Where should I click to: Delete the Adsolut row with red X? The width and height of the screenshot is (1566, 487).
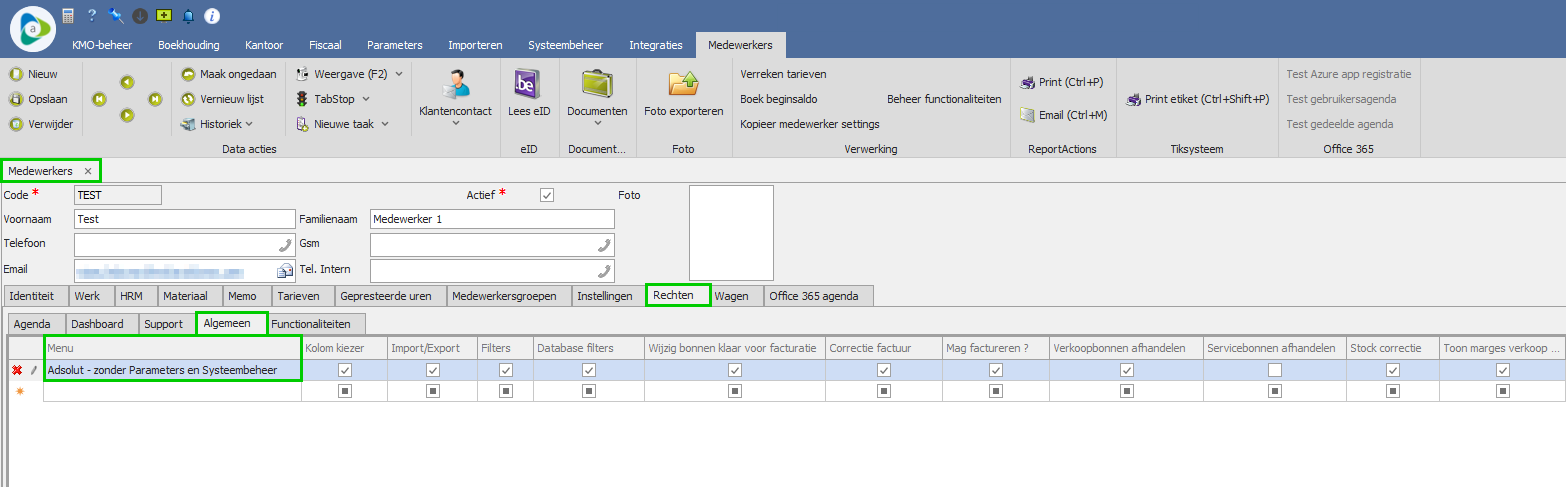tap(16, 370)
